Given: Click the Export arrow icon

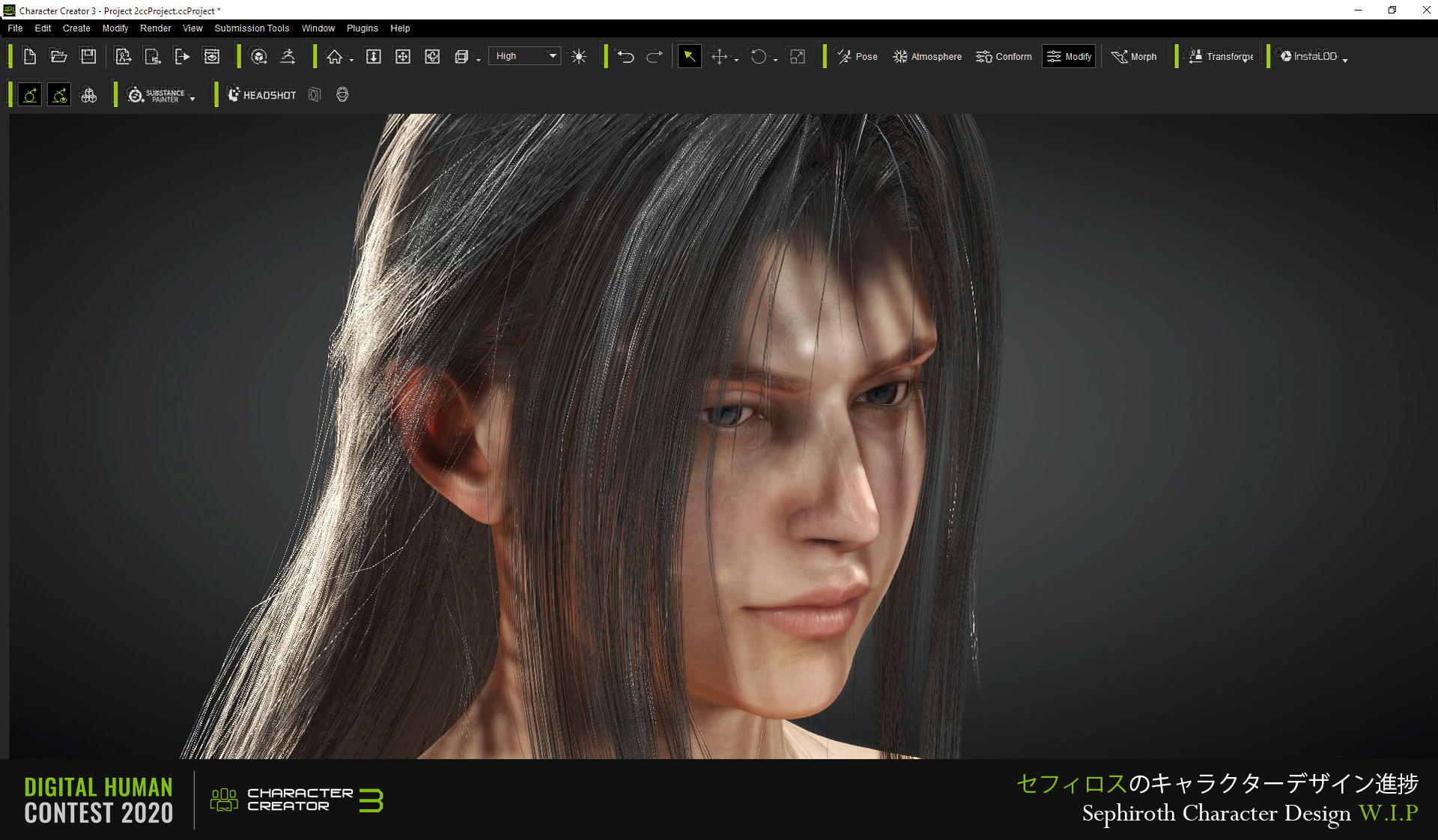Looking at the screenshot, I should click(x=182, y=56).
